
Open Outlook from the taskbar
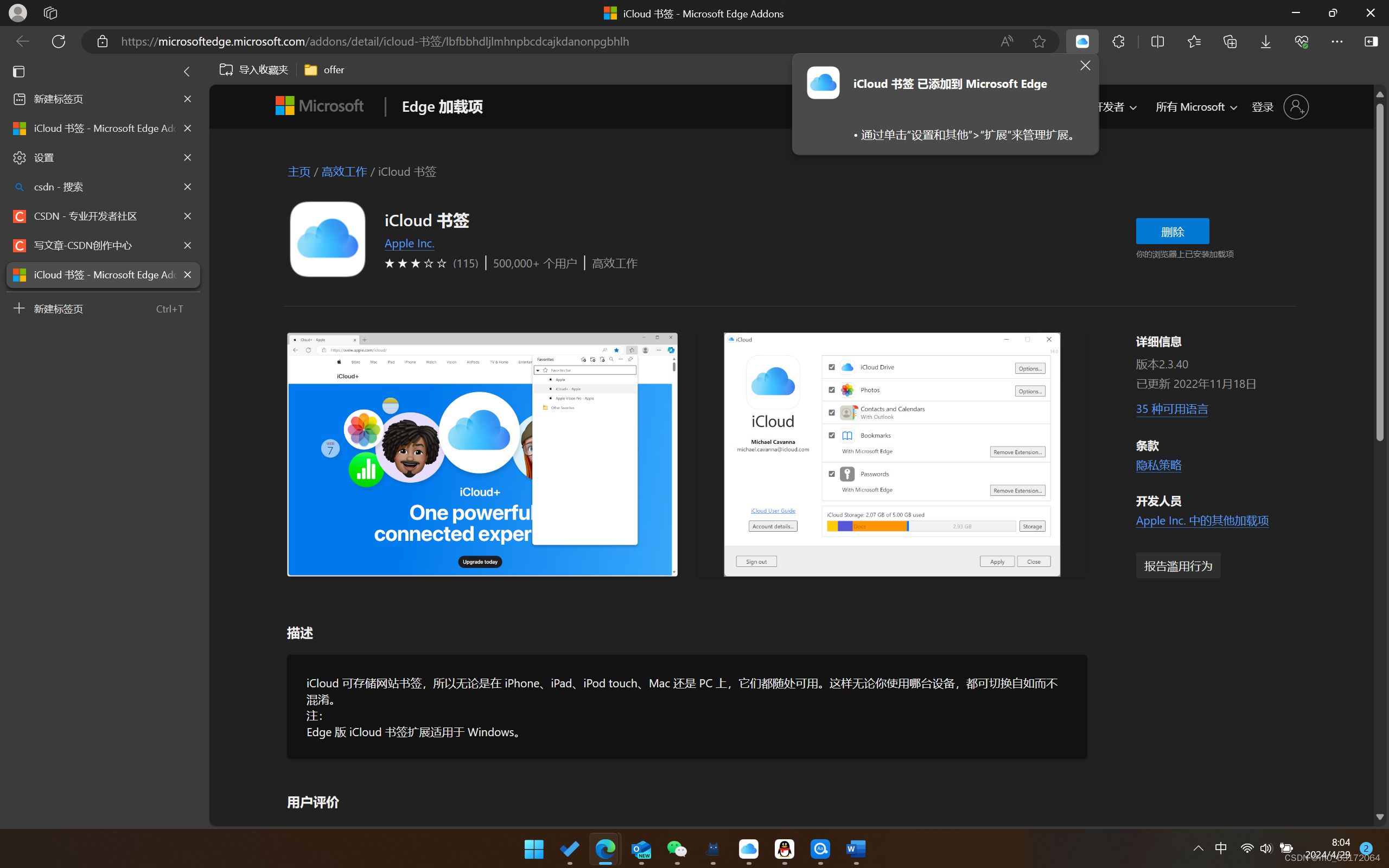pyautogui.click(x=641, y=848)
